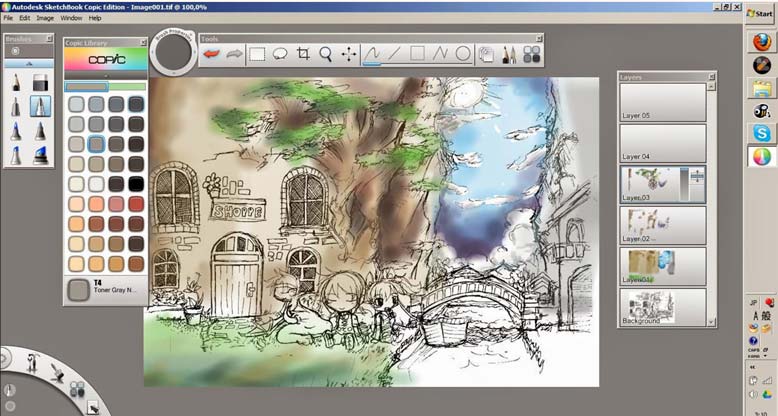Open the Help menu
778x416 pixels.
95,18
